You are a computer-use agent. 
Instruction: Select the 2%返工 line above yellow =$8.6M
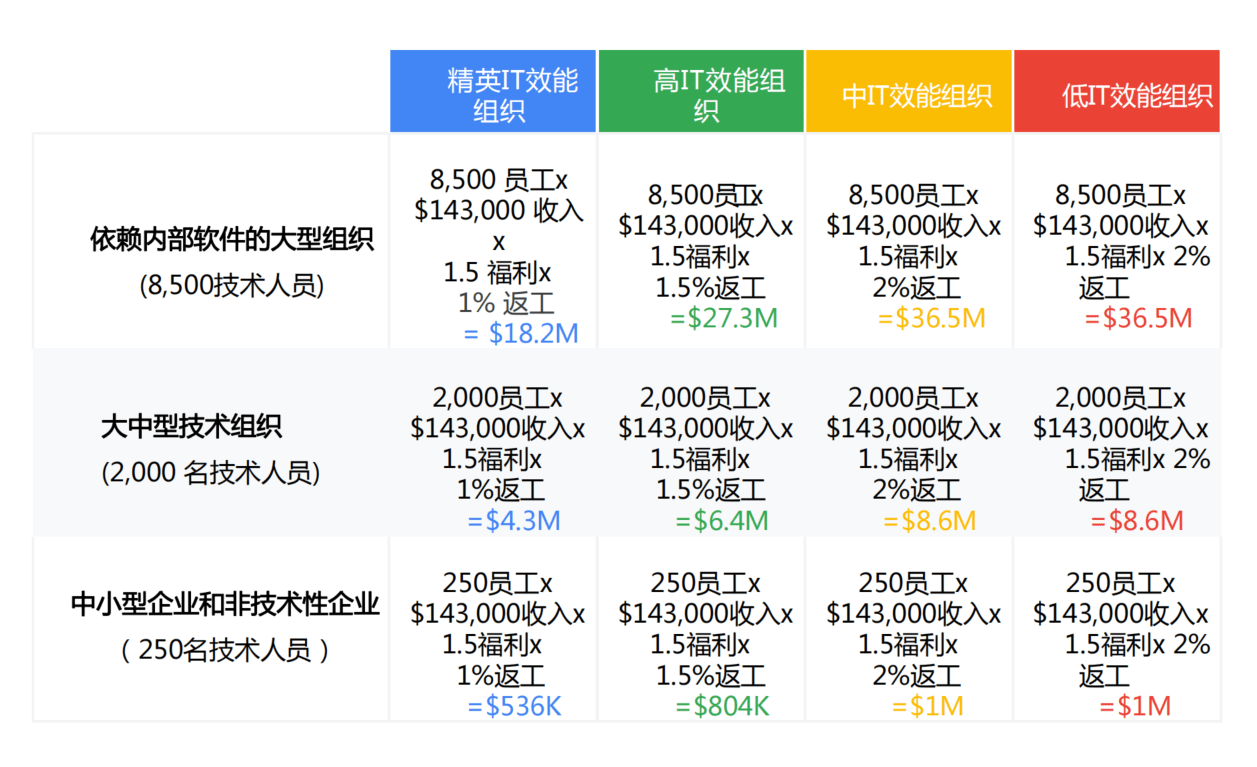coord(917,490)
